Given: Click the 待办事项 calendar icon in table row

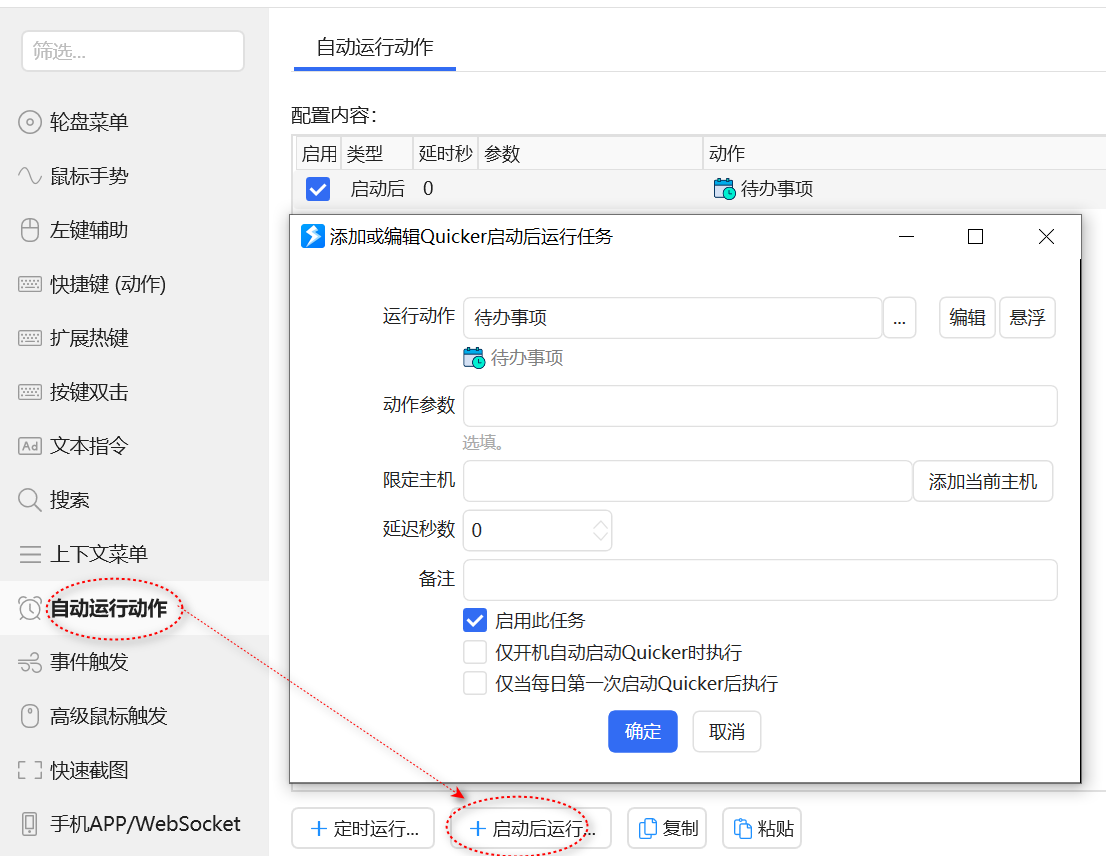Looking at the screenshot, I should pos(724,189).
